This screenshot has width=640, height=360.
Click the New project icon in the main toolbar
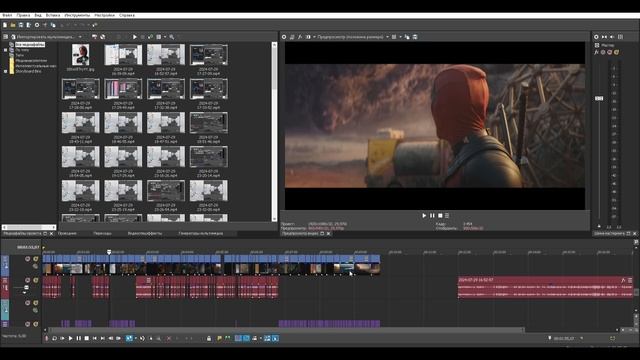point(5,25)
